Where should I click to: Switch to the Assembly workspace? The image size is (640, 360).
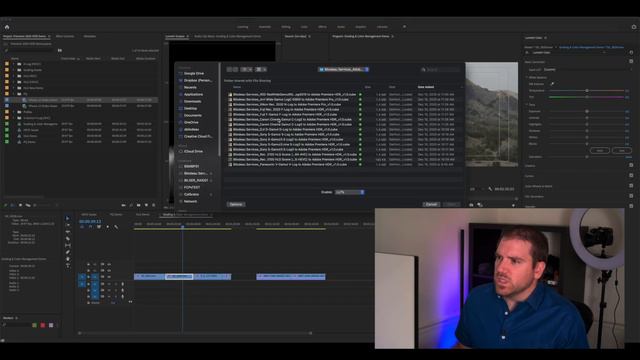[x=264, y=27]
